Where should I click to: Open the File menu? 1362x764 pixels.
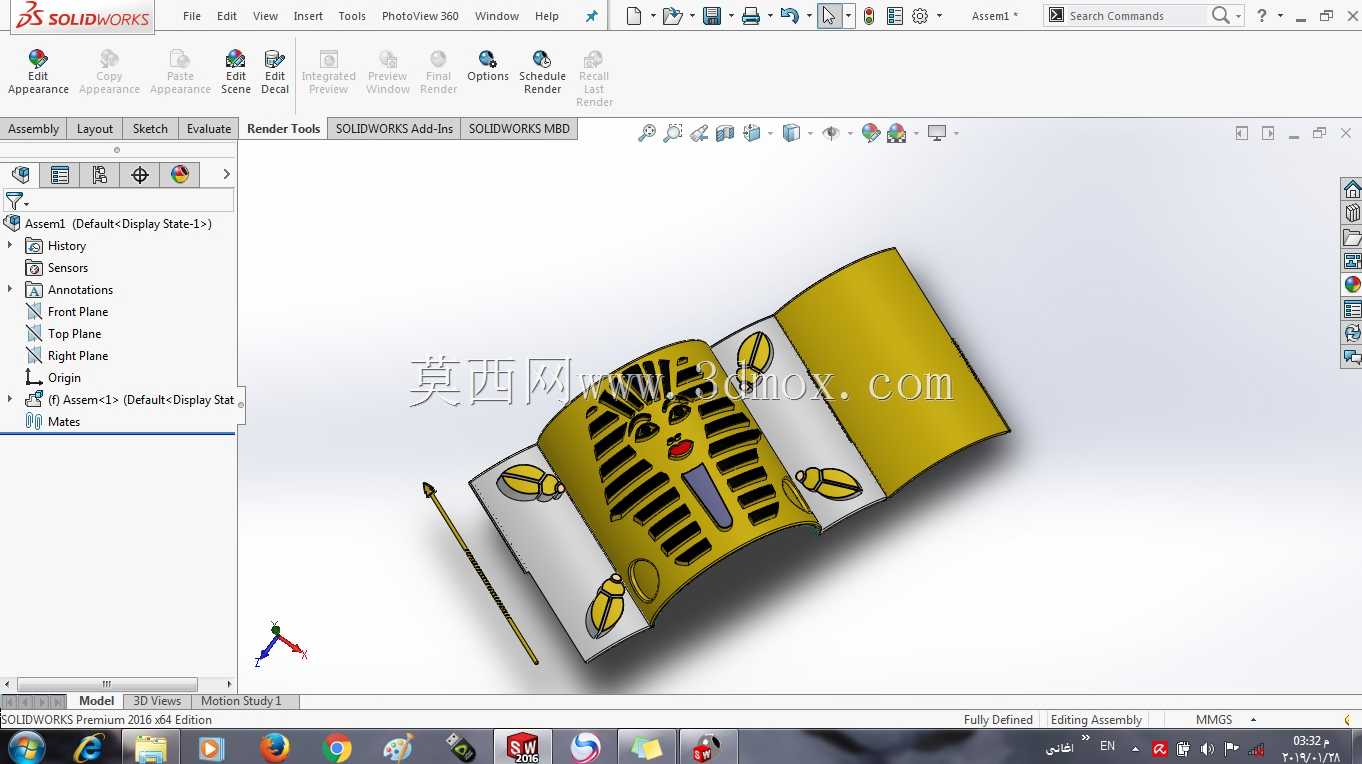pos(192,16)
